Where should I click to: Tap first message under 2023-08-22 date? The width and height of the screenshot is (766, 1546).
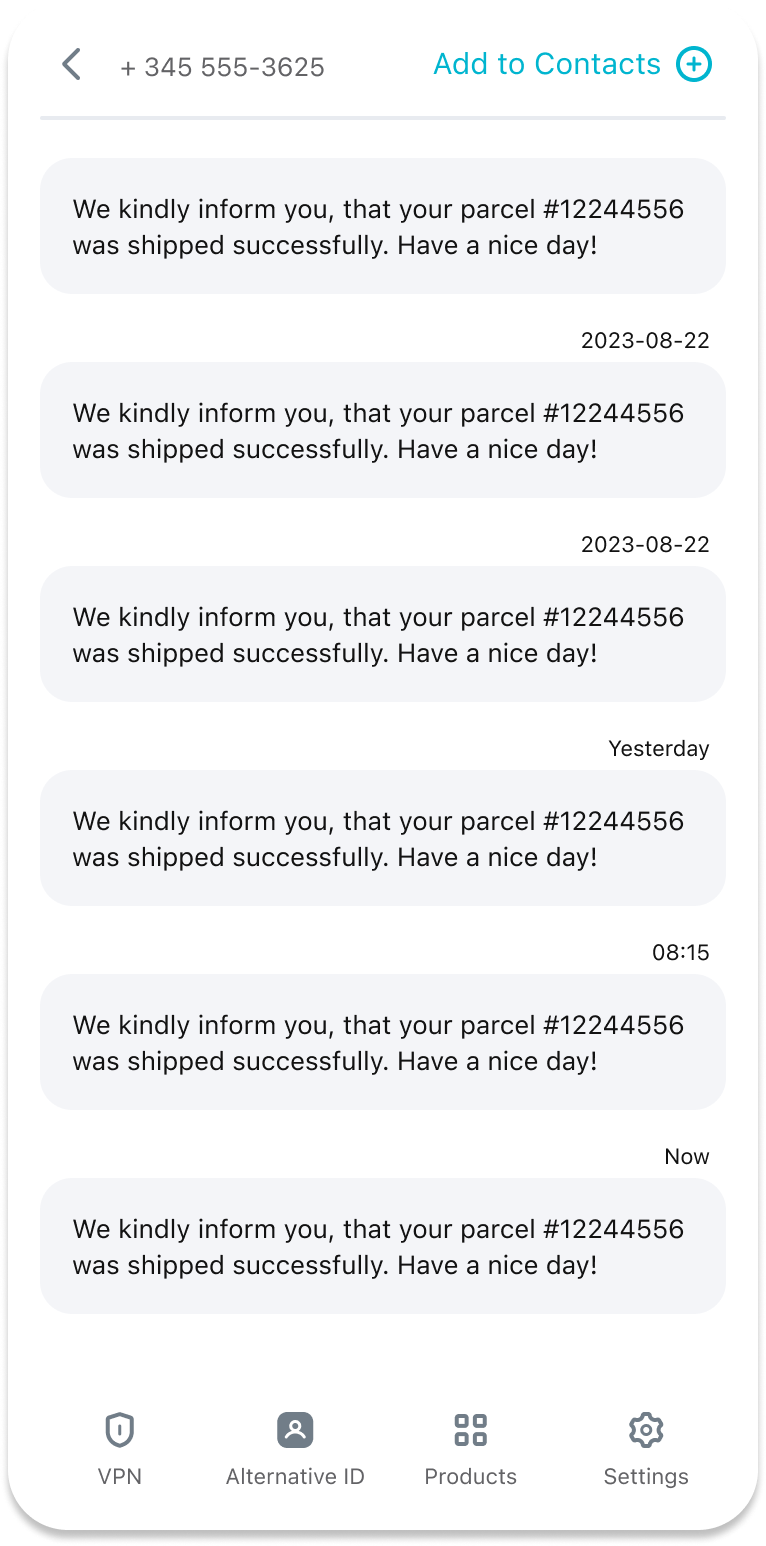tap(383, 430)
